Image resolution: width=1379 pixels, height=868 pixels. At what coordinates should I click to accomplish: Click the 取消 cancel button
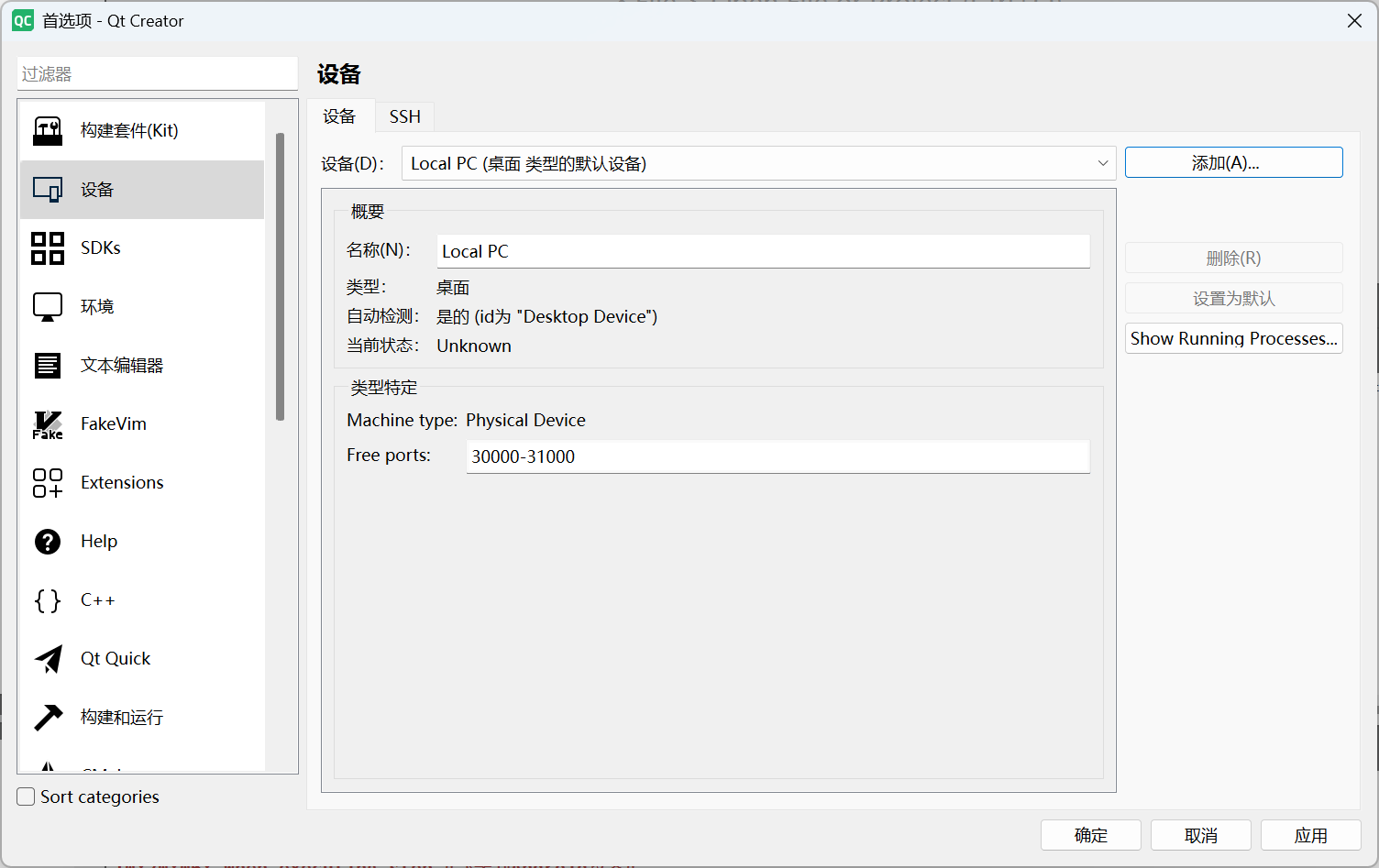point(1200,835)
